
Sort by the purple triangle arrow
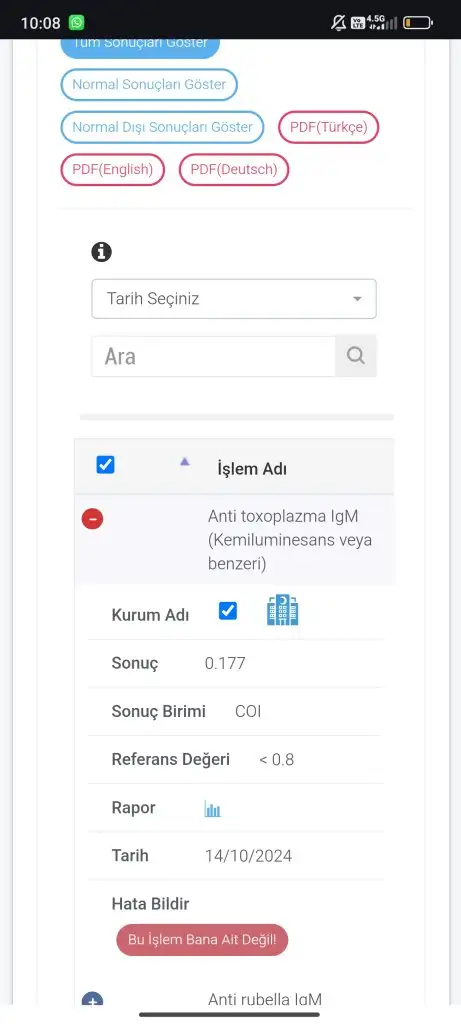coord(185,461)
